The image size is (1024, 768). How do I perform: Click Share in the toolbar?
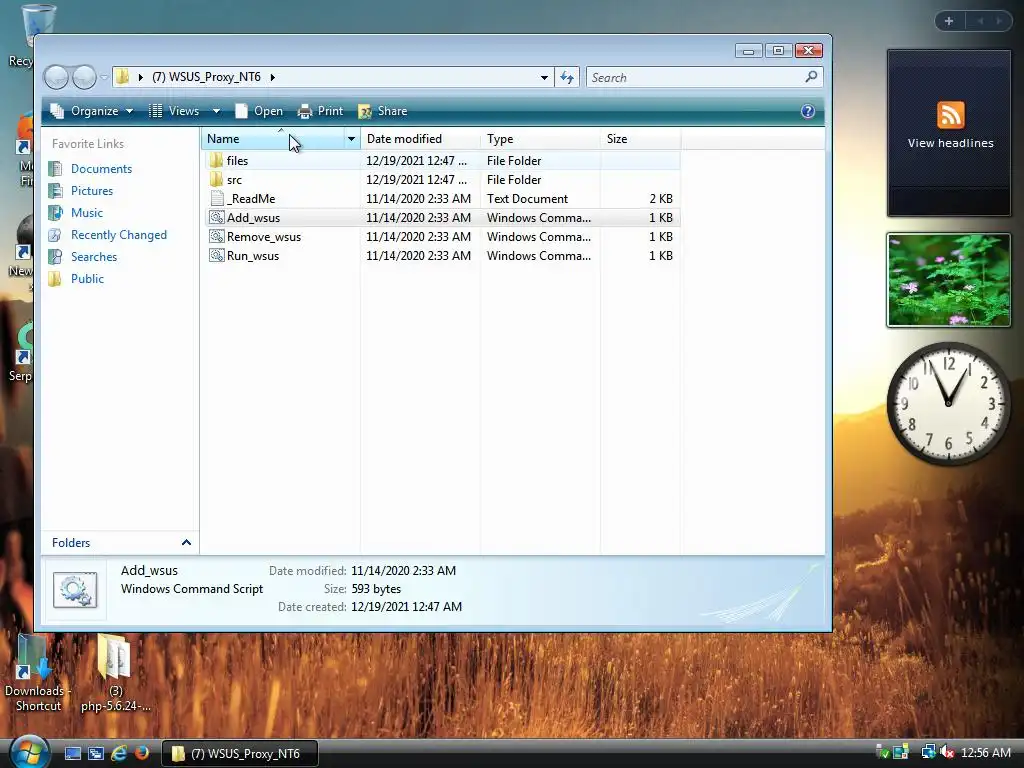click(383, 111)
